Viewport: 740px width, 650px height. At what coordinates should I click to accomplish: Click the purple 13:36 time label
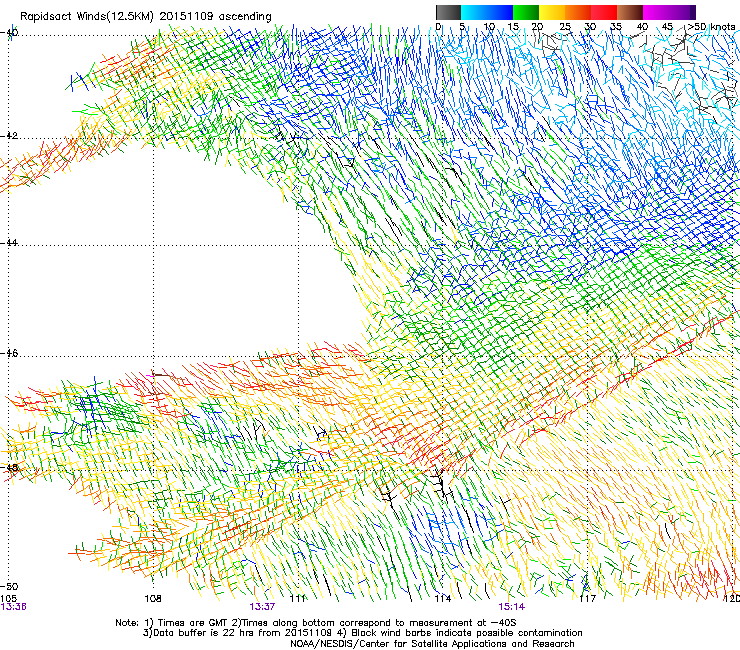click(13, 607)
